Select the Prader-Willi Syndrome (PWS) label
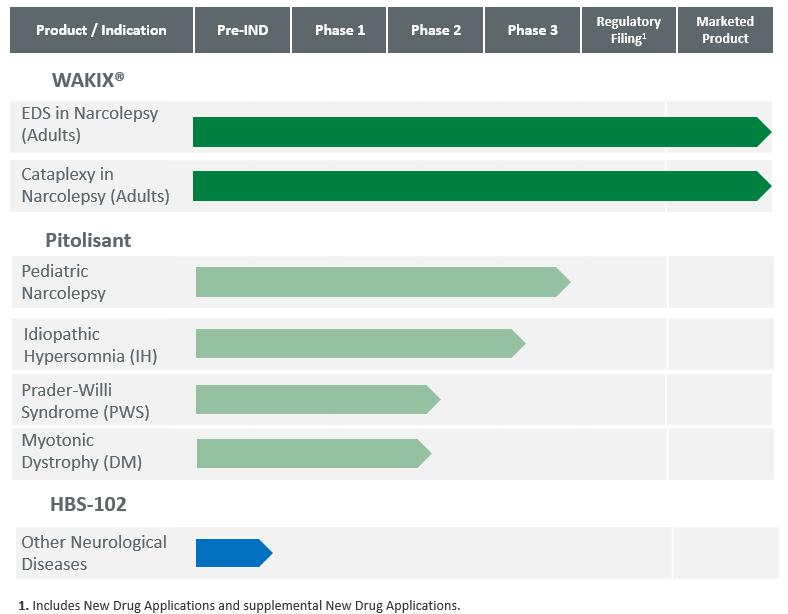Image resolution: width=788 pixels, height=614 pixels. coord(85,401)
